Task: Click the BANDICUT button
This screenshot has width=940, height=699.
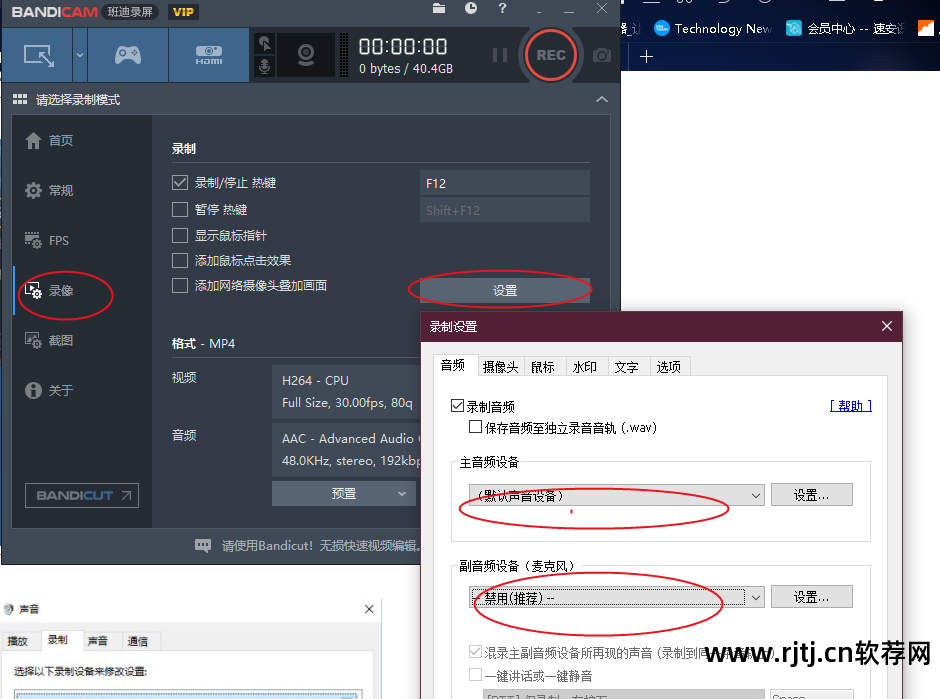Action: [x=82, y=495]
